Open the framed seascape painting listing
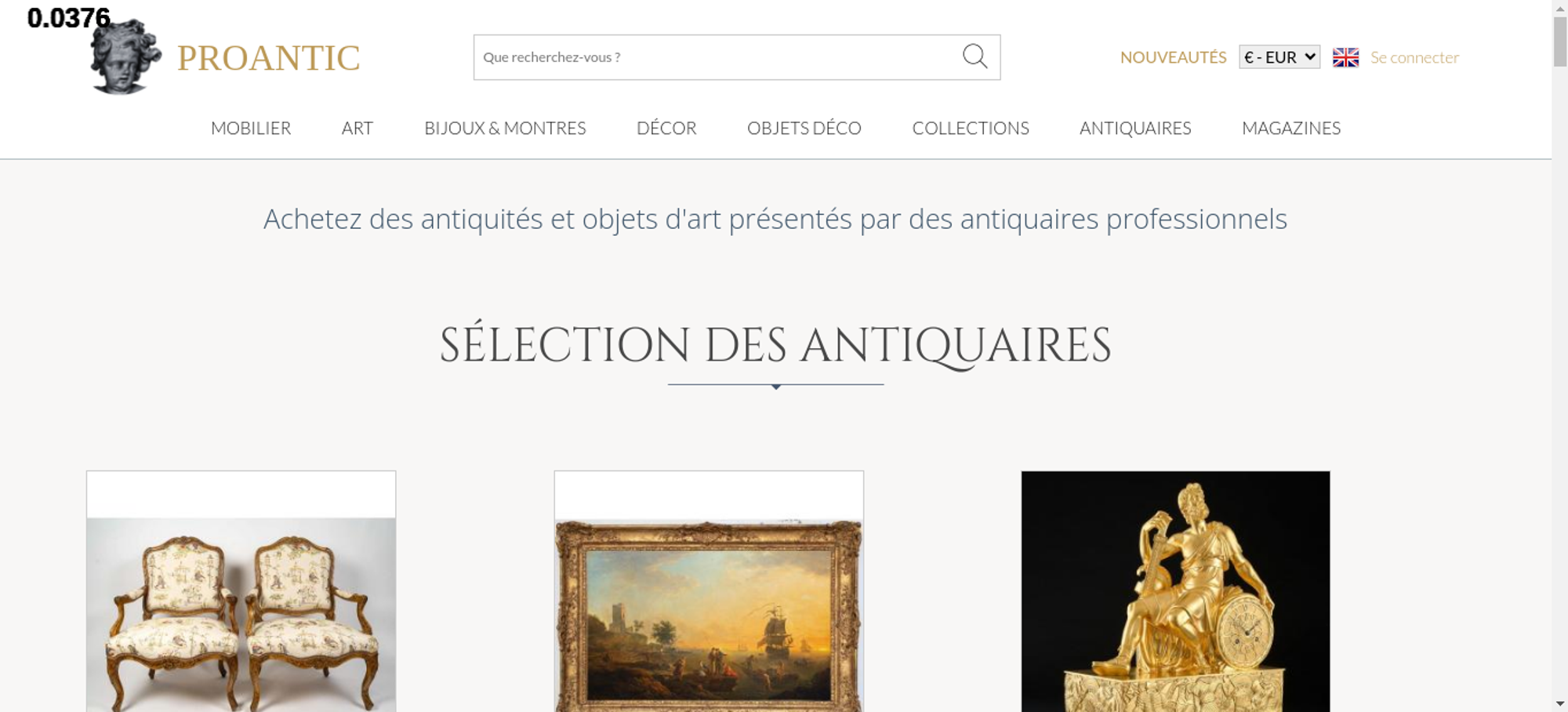The image size is (1568, 712). (709, 591)
